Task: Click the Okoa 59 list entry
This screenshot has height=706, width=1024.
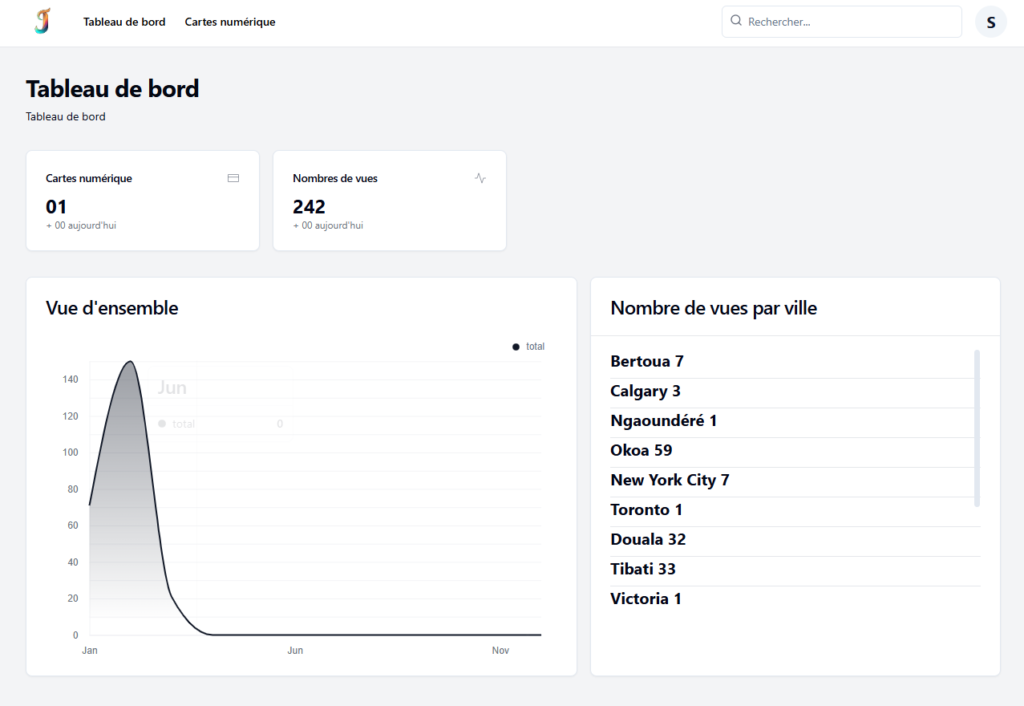Action: coord(641,450)
